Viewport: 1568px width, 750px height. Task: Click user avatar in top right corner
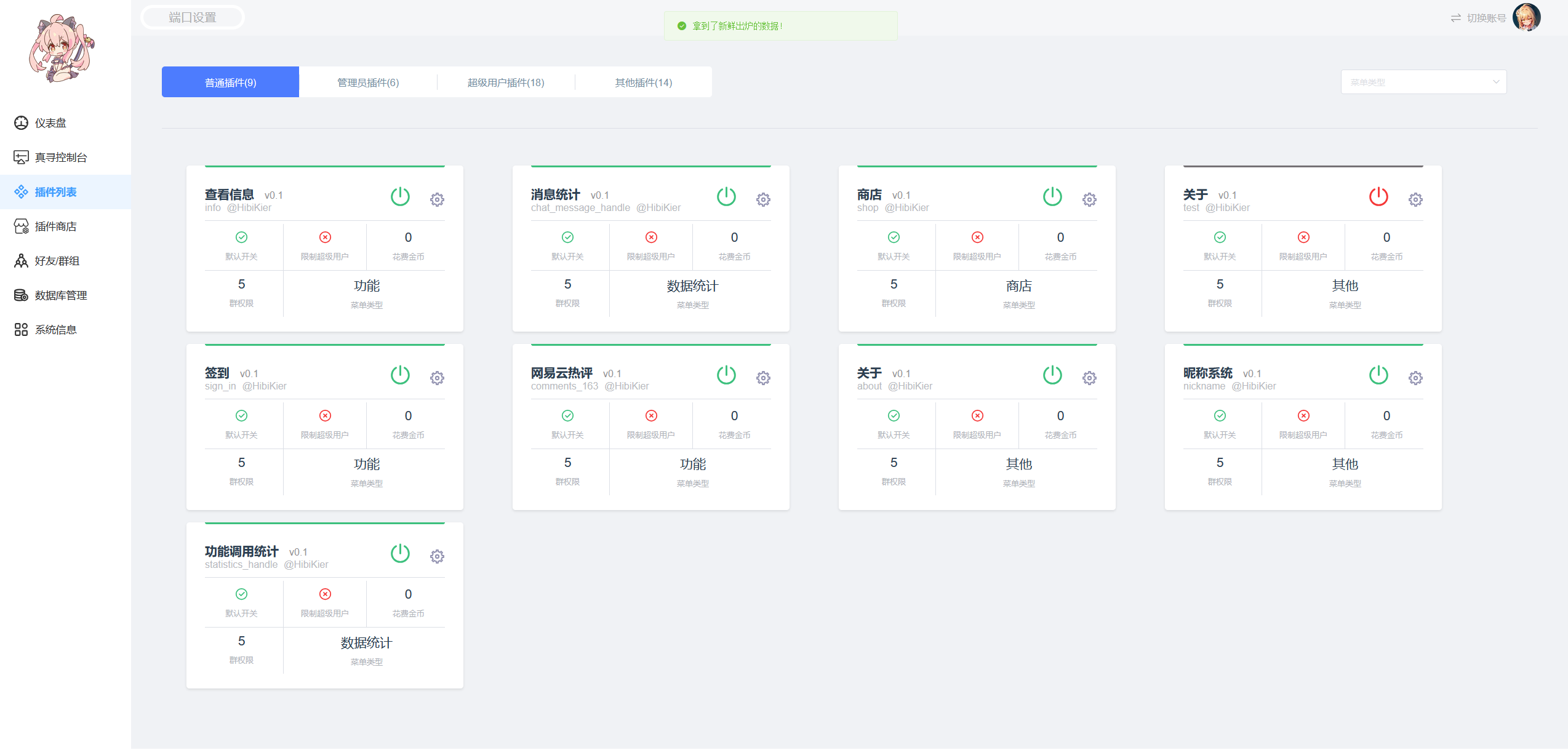tap(1527, 17)
